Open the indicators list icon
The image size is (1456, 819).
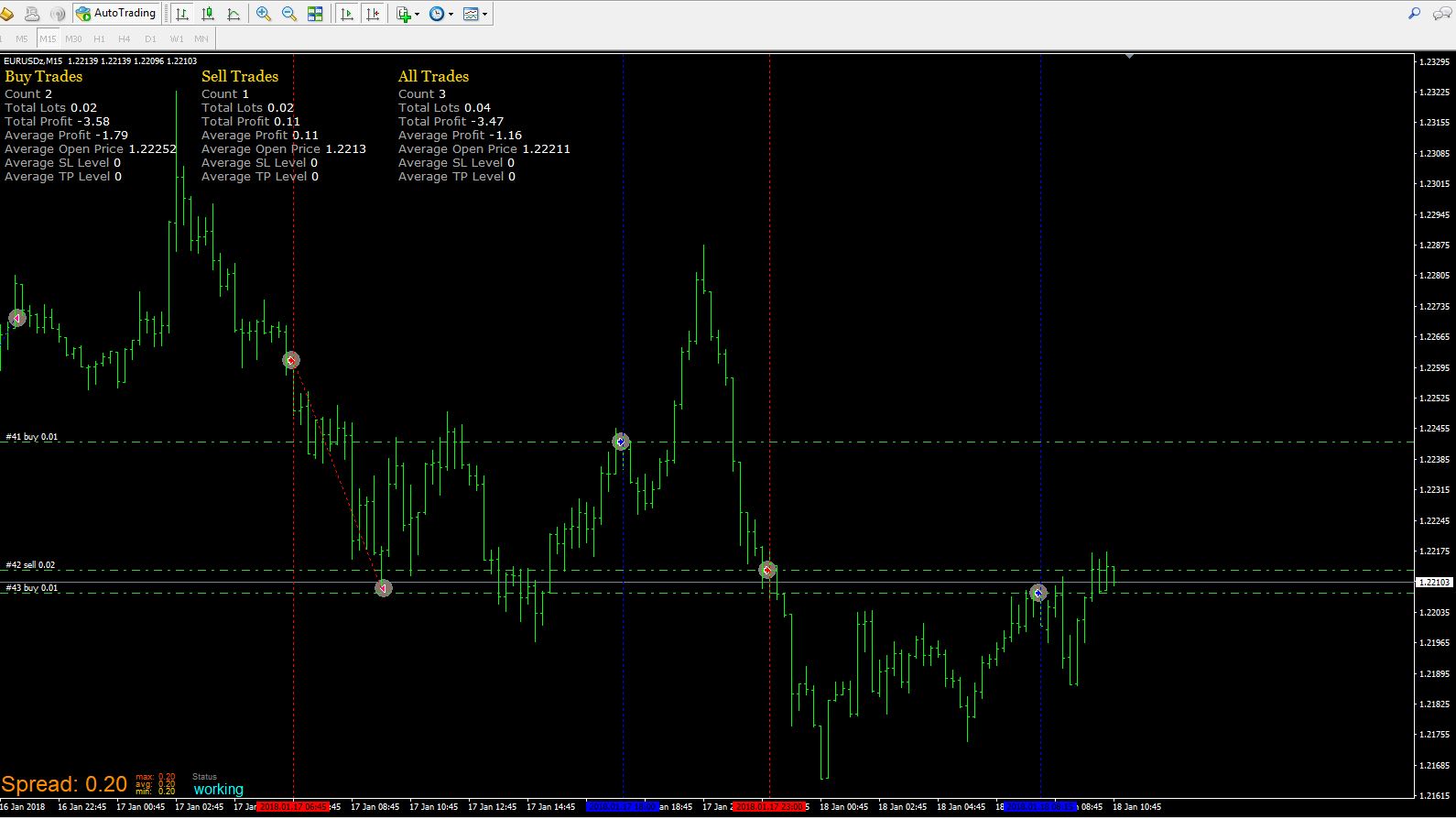coord(403,14)
